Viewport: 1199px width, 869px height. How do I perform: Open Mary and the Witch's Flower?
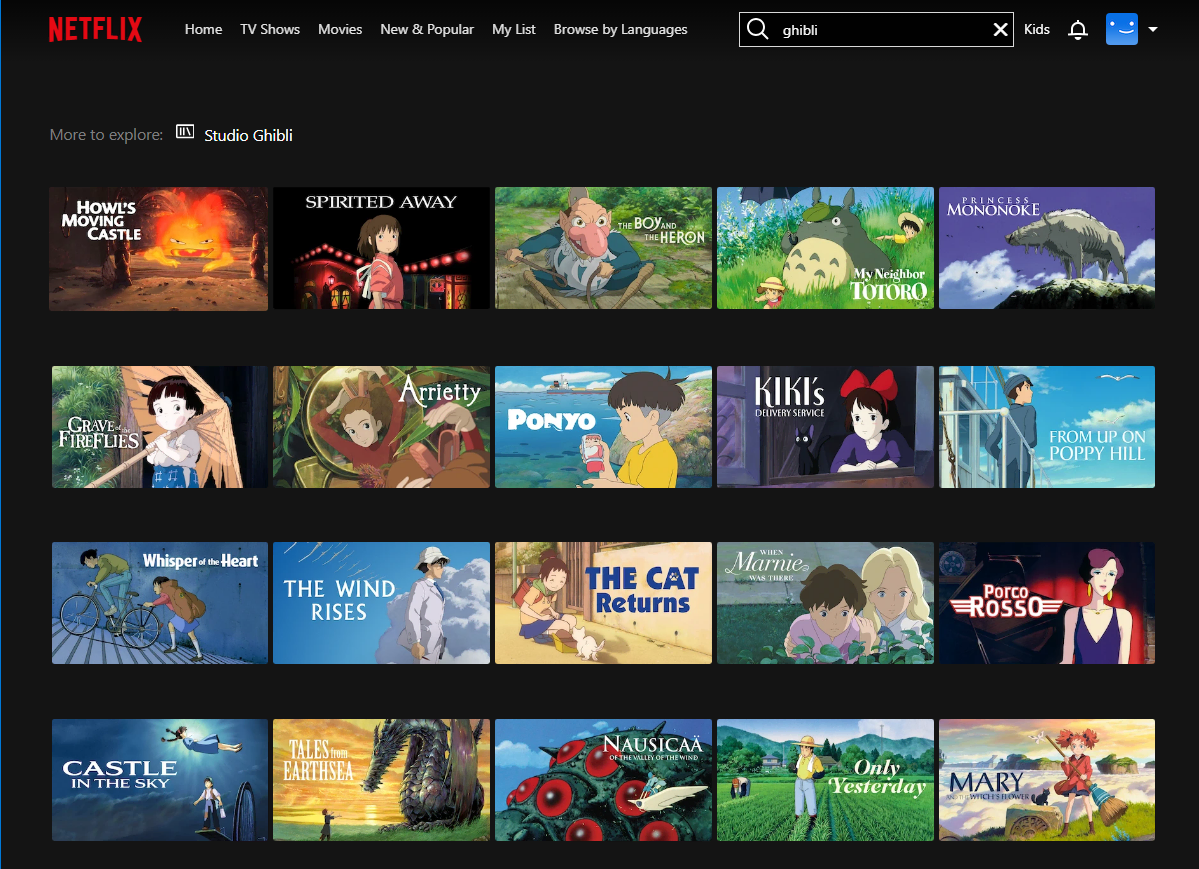click(x=1047, y=780)
